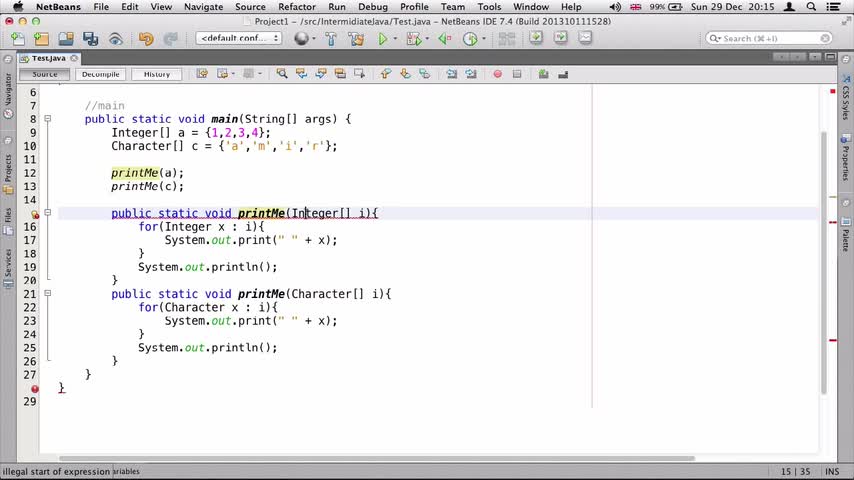Image resolution: width=854 pixels, height=480 pixels.
Task: Open the Debug menu
Action: point(373,7)
